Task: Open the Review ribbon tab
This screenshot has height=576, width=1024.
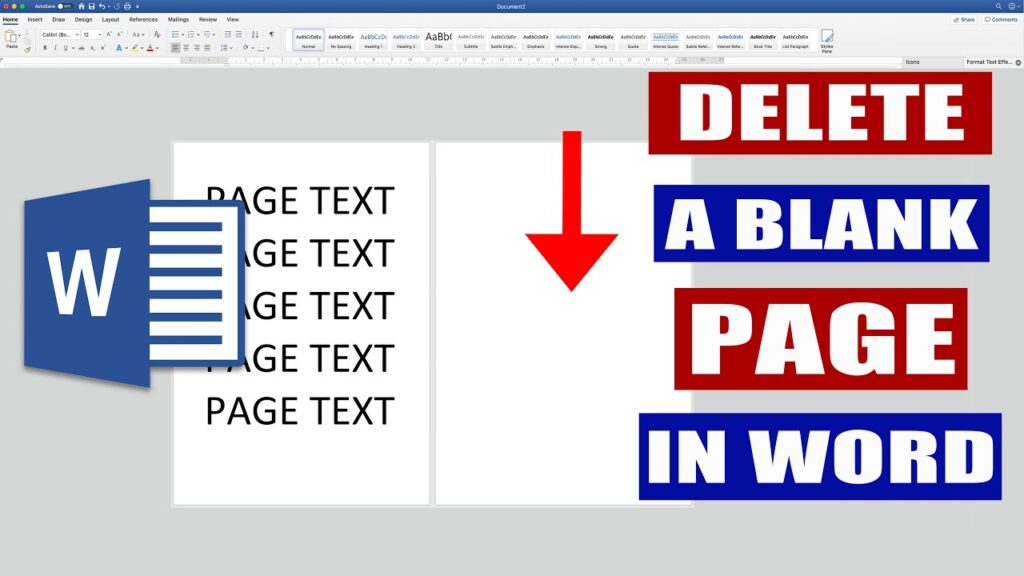Action: (x=208, y=20)
